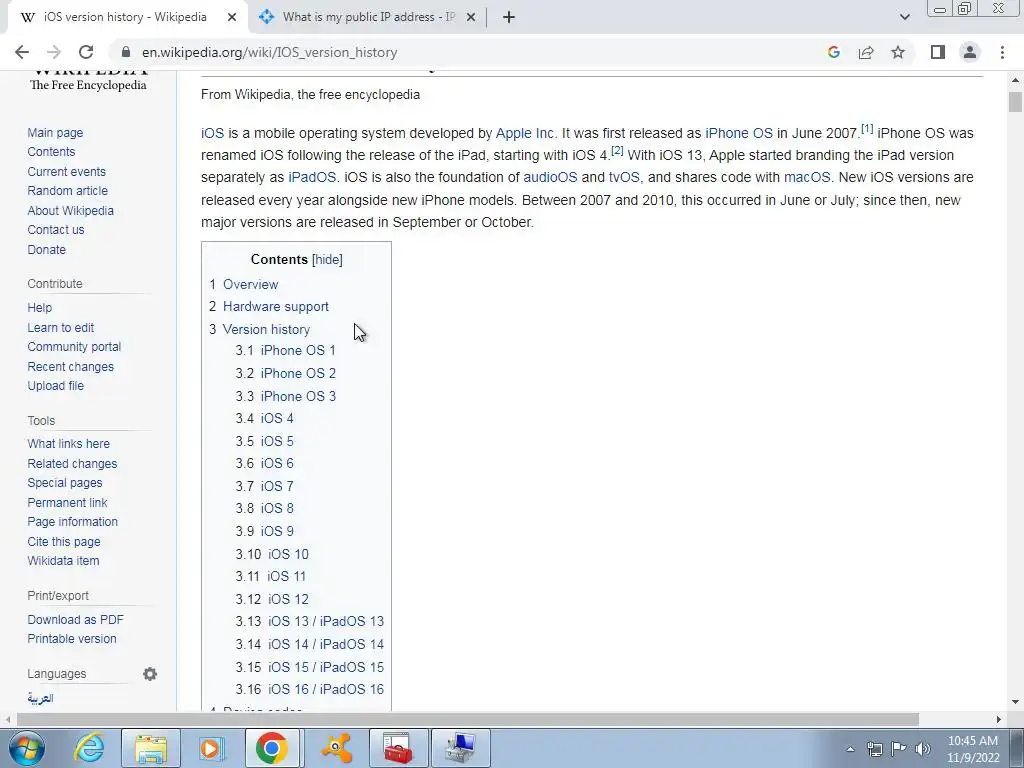Open the Cite this page link

[64, 541]
